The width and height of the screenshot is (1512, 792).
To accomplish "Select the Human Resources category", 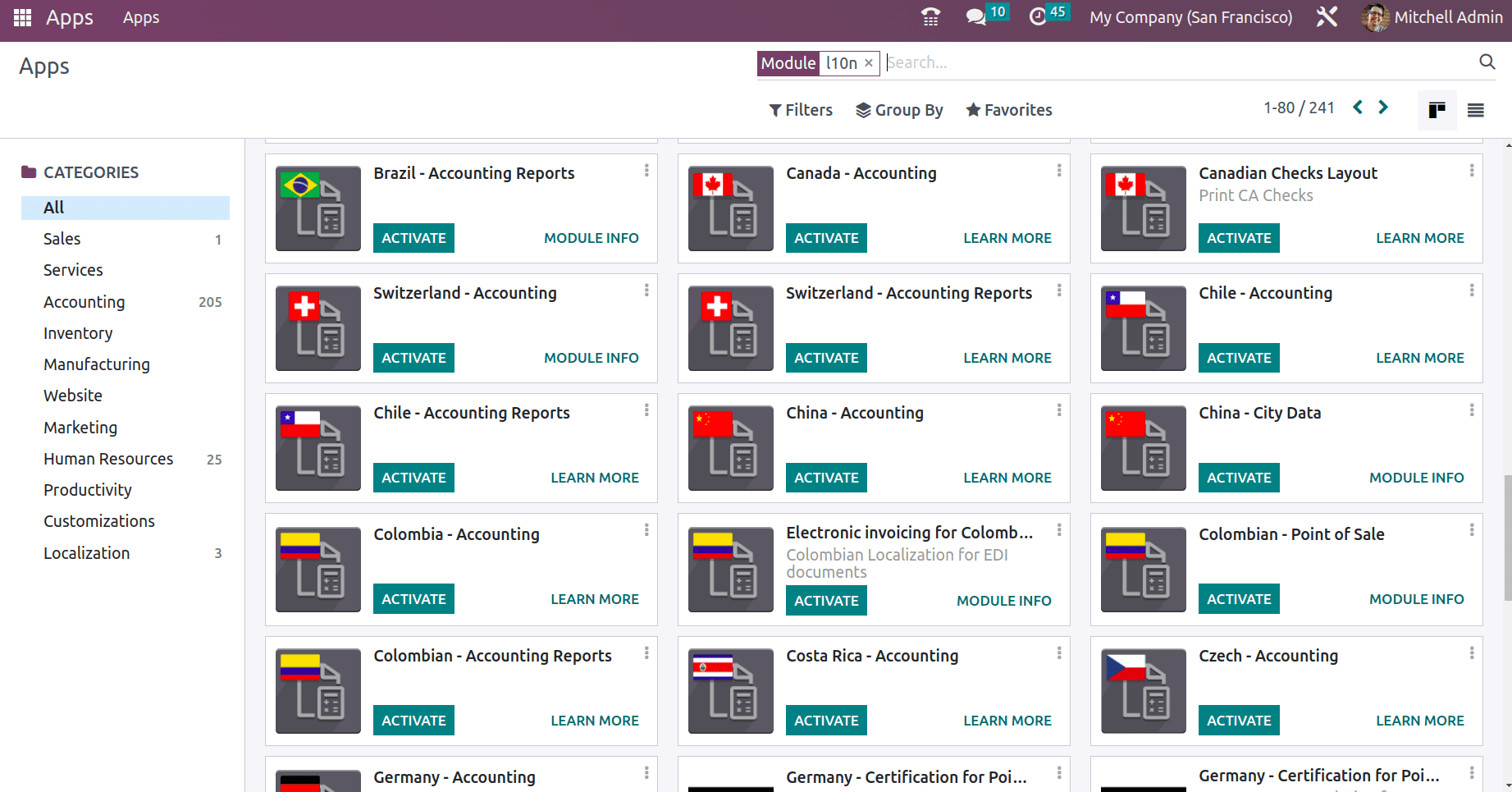I will point(126,459).
